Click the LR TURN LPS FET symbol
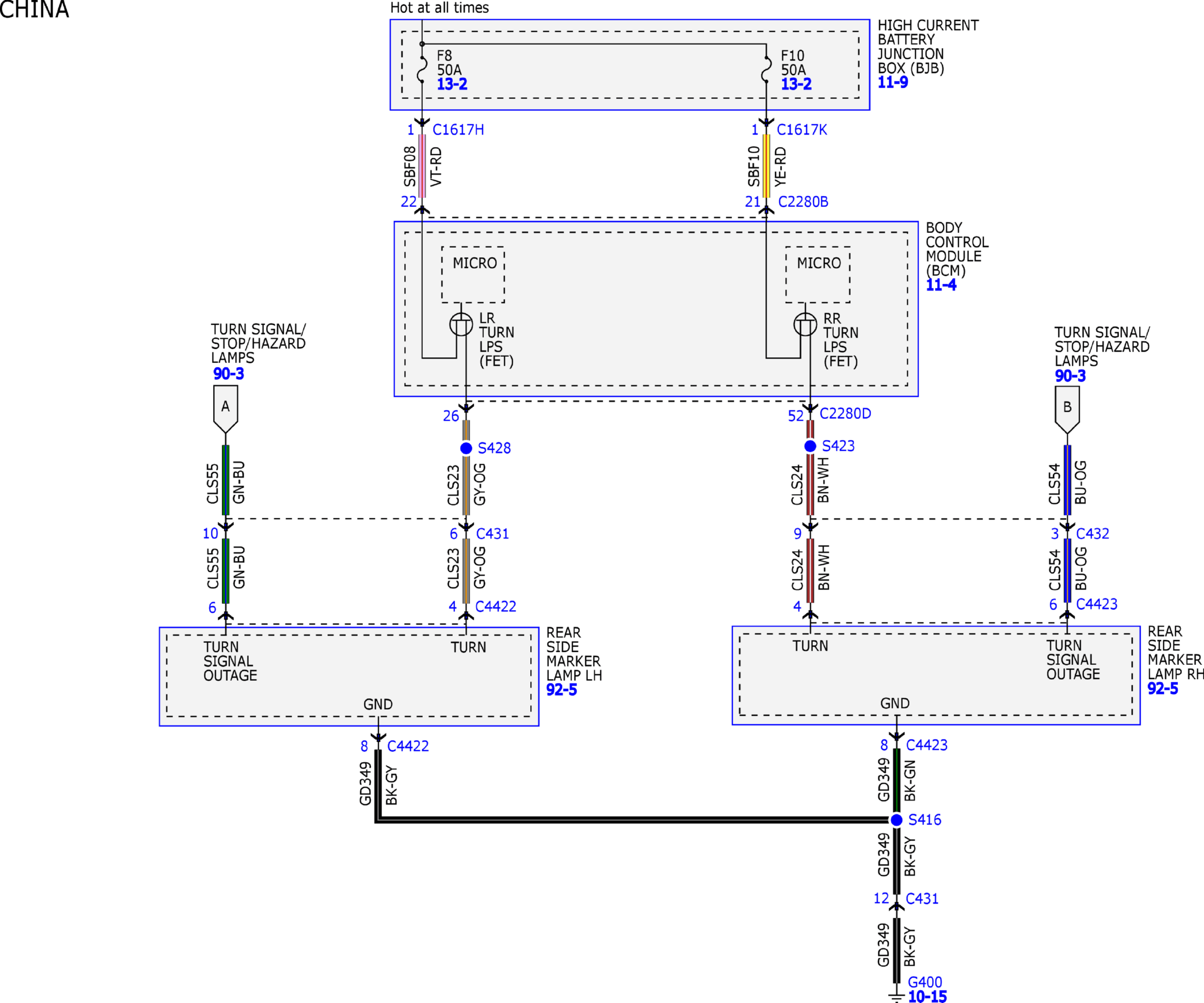The image size is (1204, 1003). tap(461, 325)
